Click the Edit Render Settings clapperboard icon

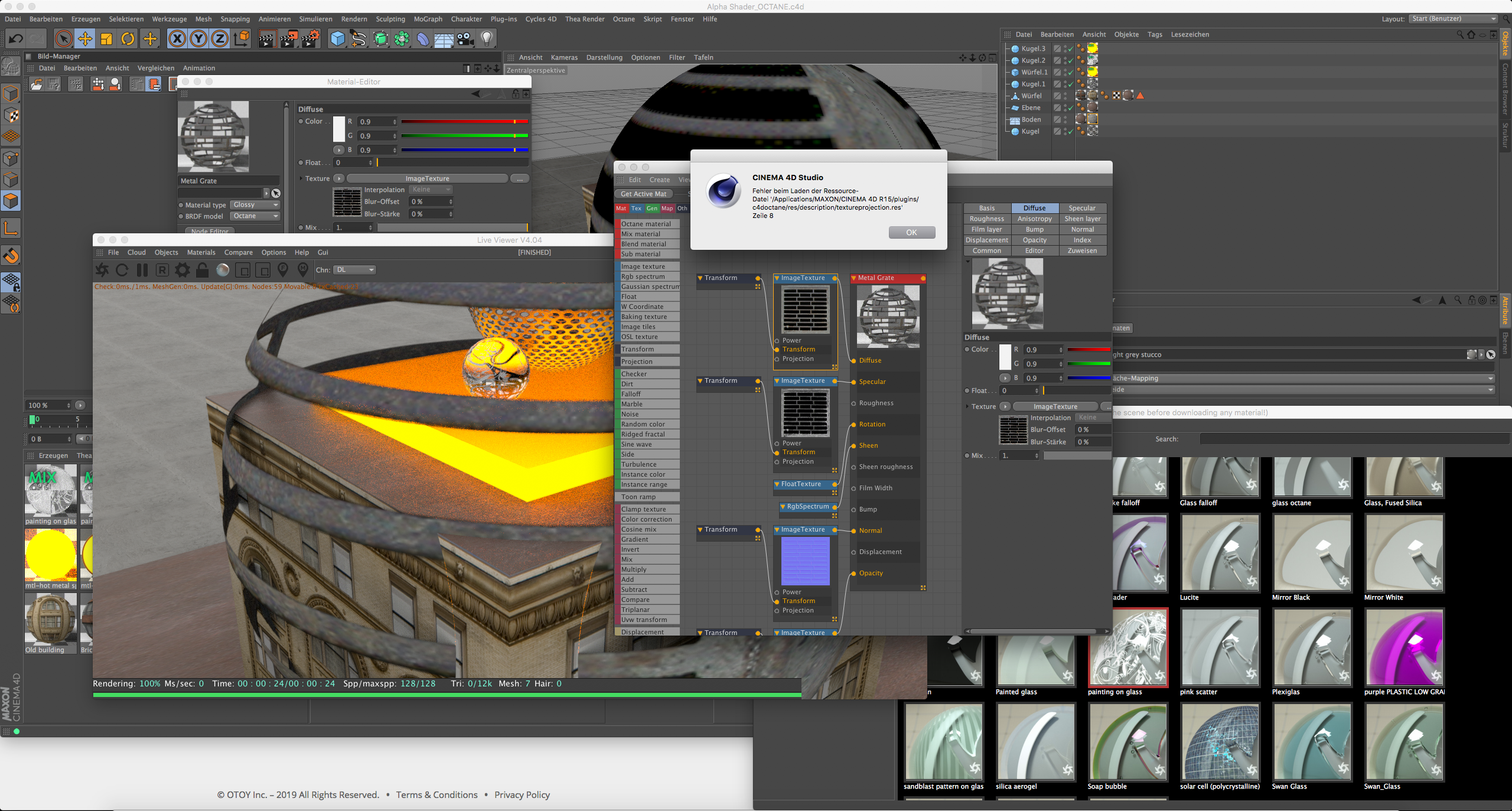tap(309, 39)
